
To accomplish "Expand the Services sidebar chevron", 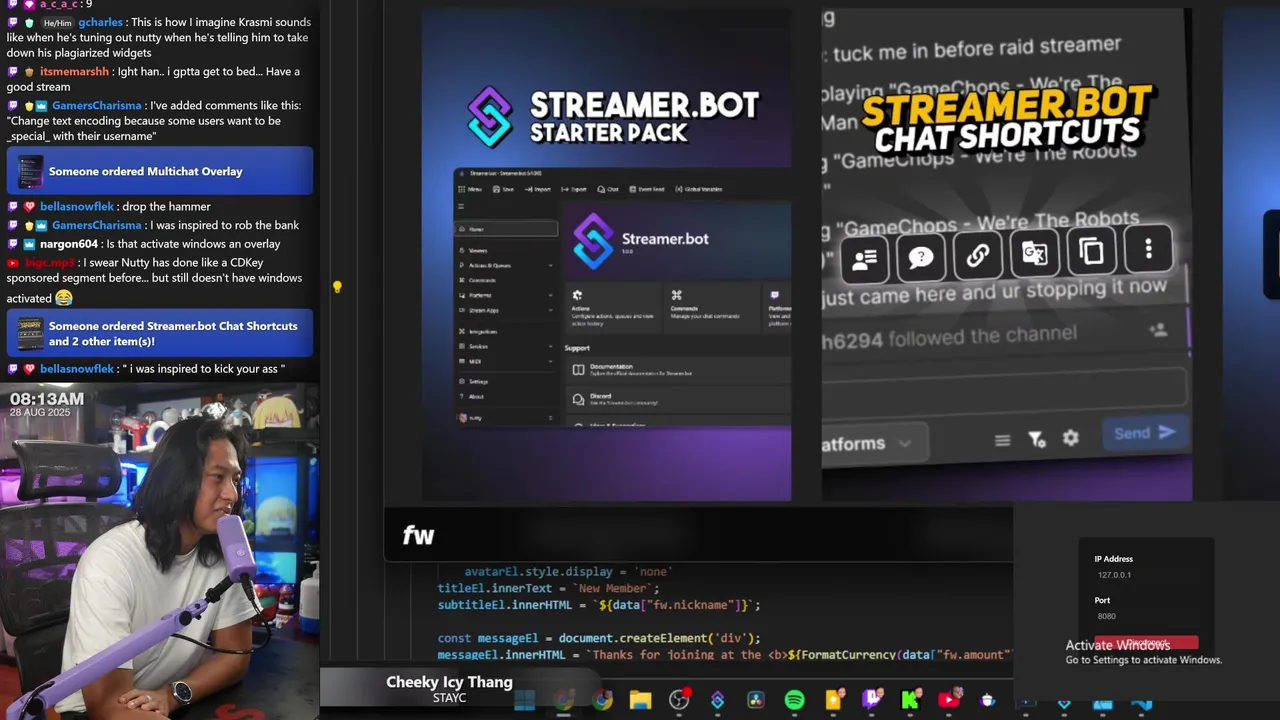I will 550,346.
